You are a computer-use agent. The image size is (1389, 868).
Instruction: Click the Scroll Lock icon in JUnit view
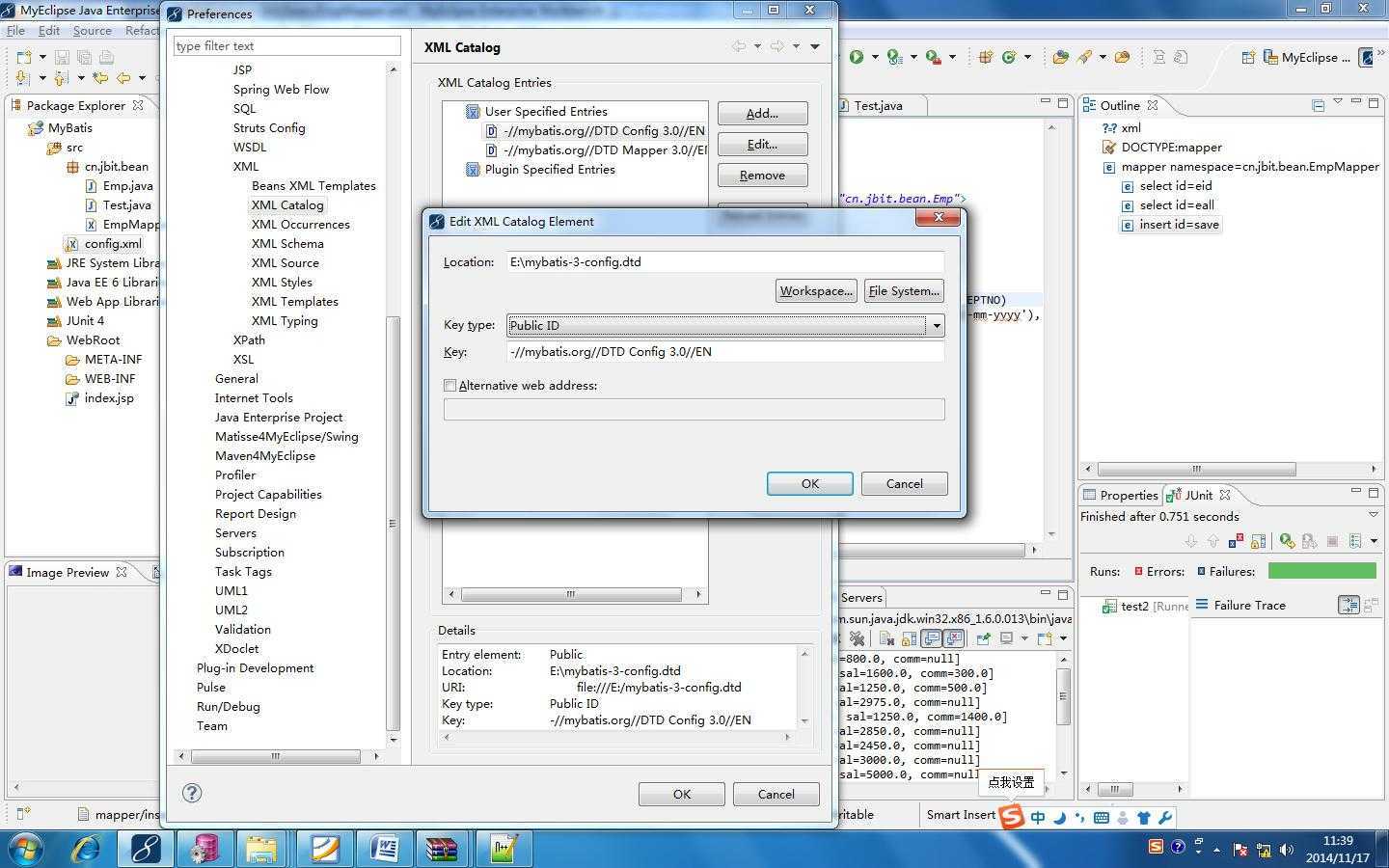[1257, 541]
